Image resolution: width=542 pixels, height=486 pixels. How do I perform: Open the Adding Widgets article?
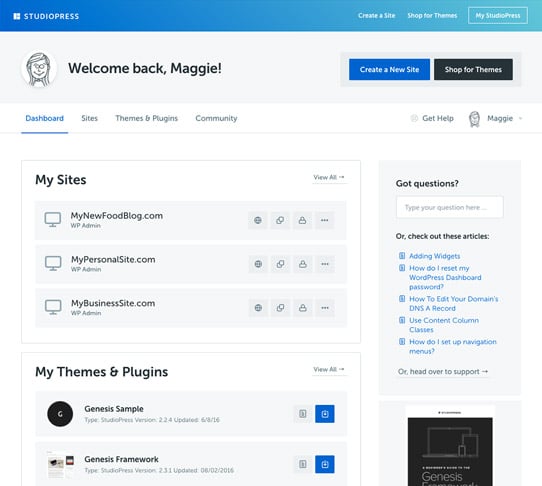click(434, 256)
